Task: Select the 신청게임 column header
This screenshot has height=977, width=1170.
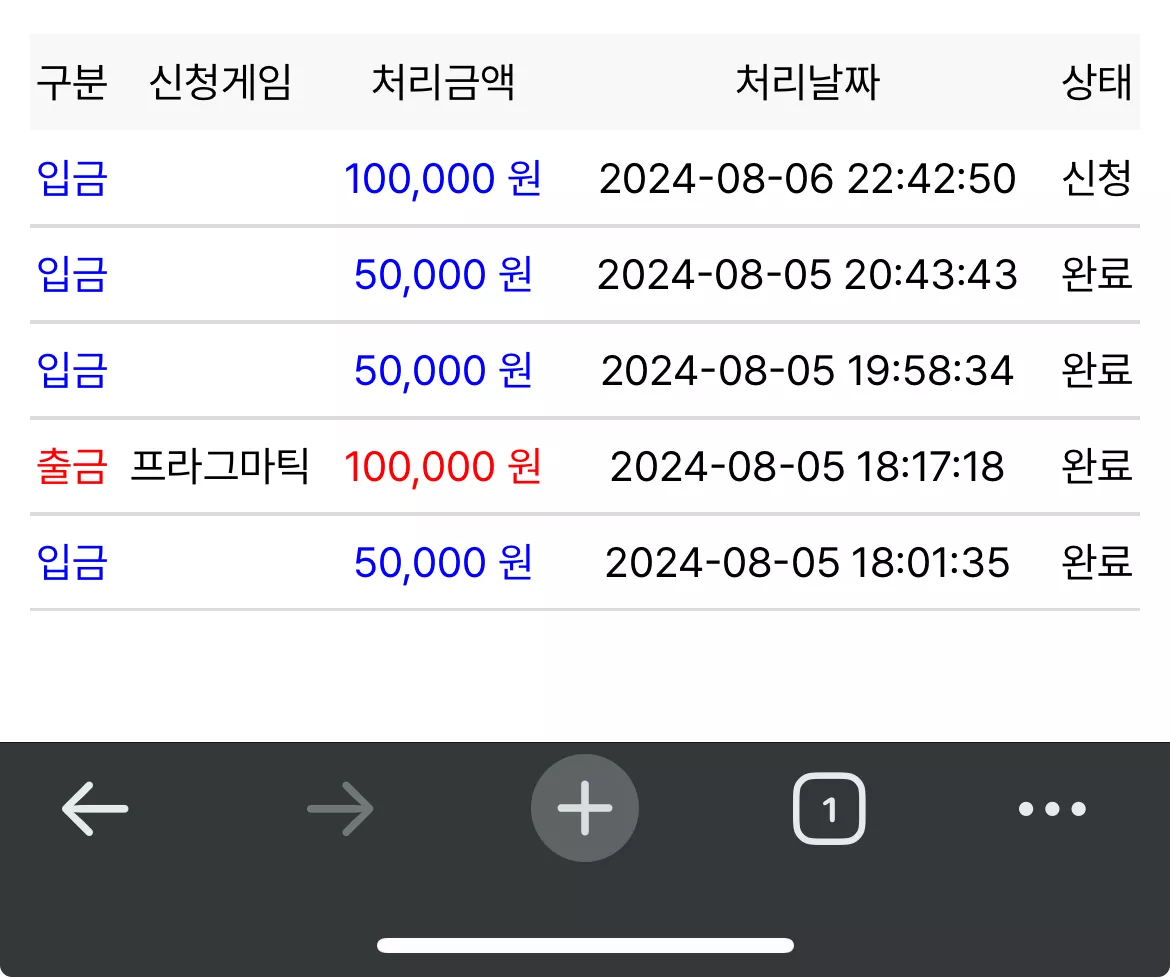Action: pos(220,82)
